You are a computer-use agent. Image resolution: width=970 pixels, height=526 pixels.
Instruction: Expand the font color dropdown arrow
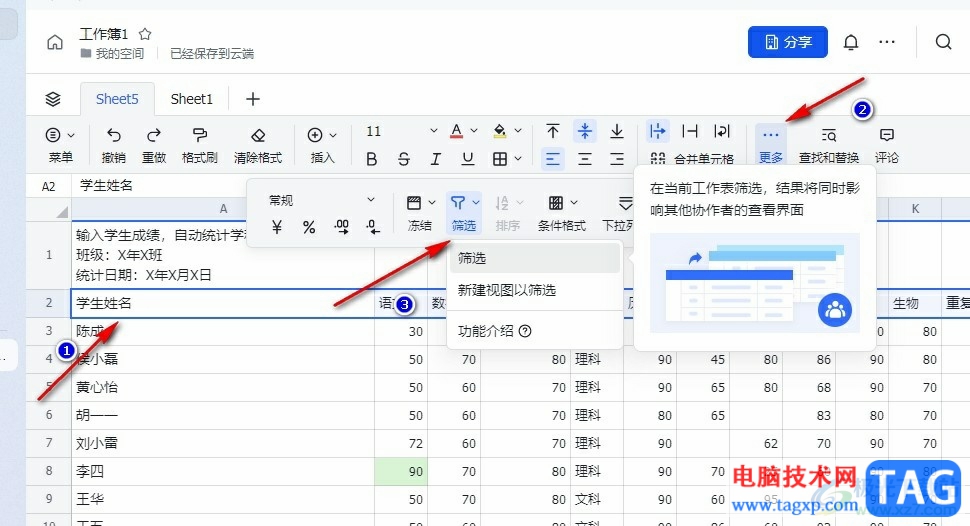click(474, 131)
